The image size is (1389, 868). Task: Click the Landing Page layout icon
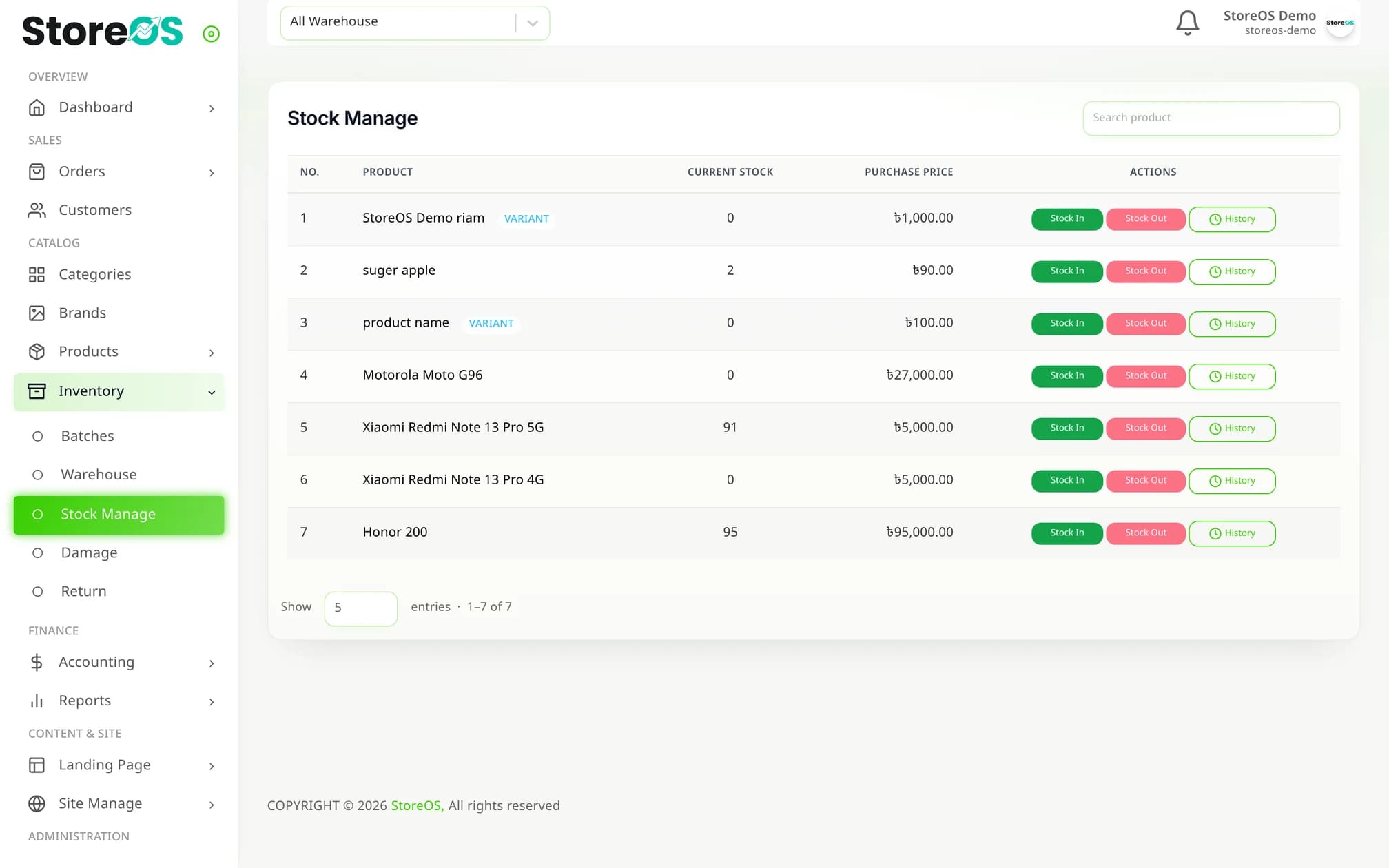[x=37, y=765]
